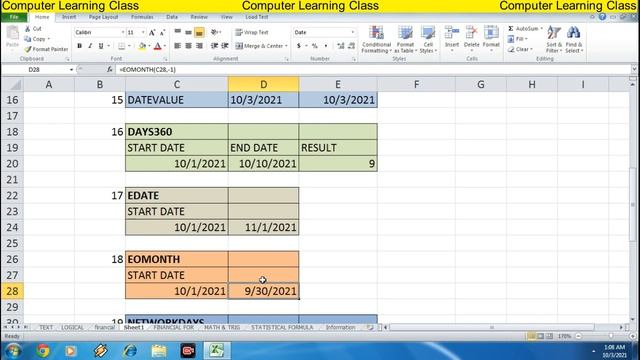640x360 pixels.
Task: Apply percent style format
Action: (x=315, y=46)
